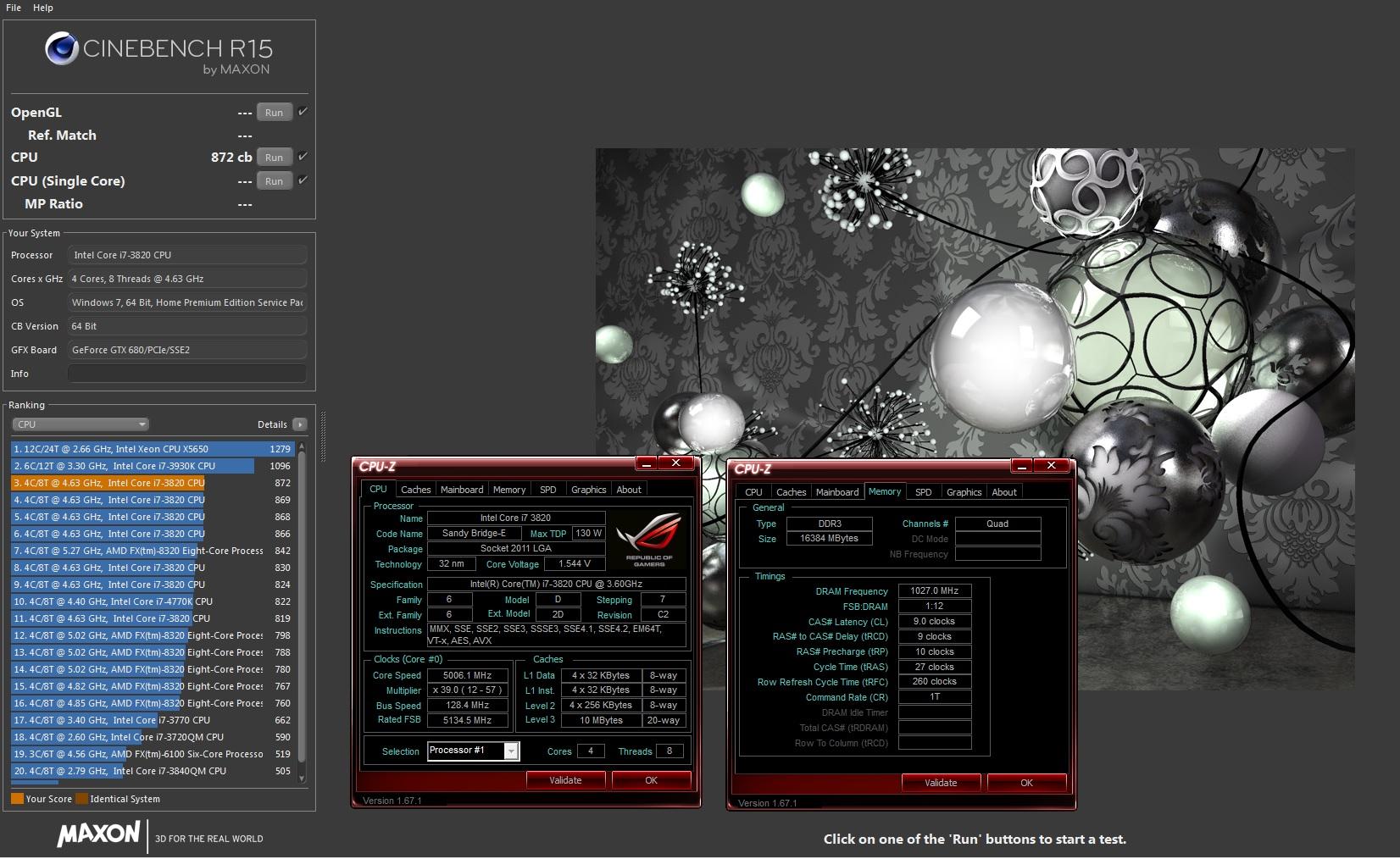Run the CPU Single Core test
The image size is (1400, 859).
point(274,181)
